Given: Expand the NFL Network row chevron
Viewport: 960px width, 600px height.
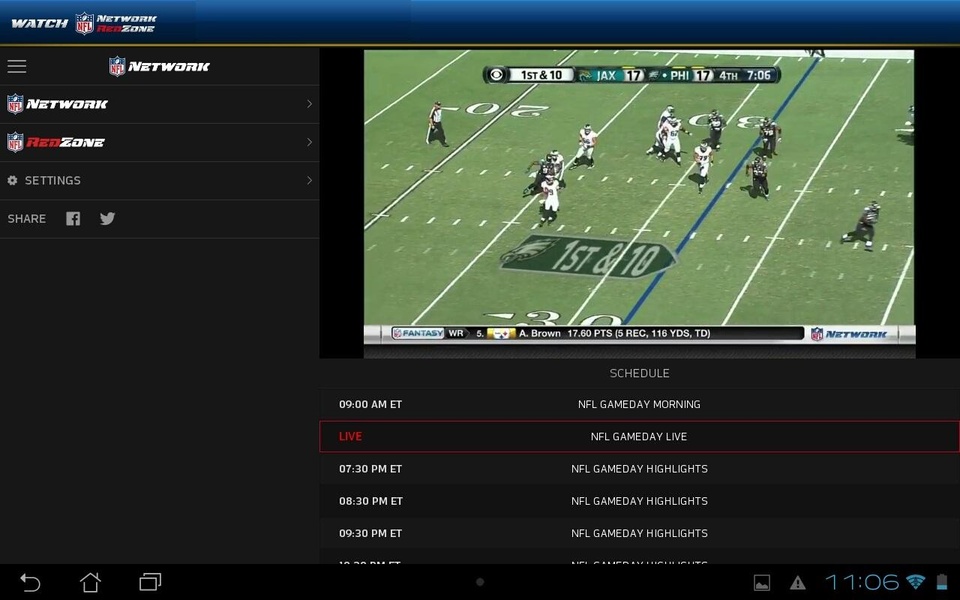Looking at the screenshot, I should coord(309,104).
